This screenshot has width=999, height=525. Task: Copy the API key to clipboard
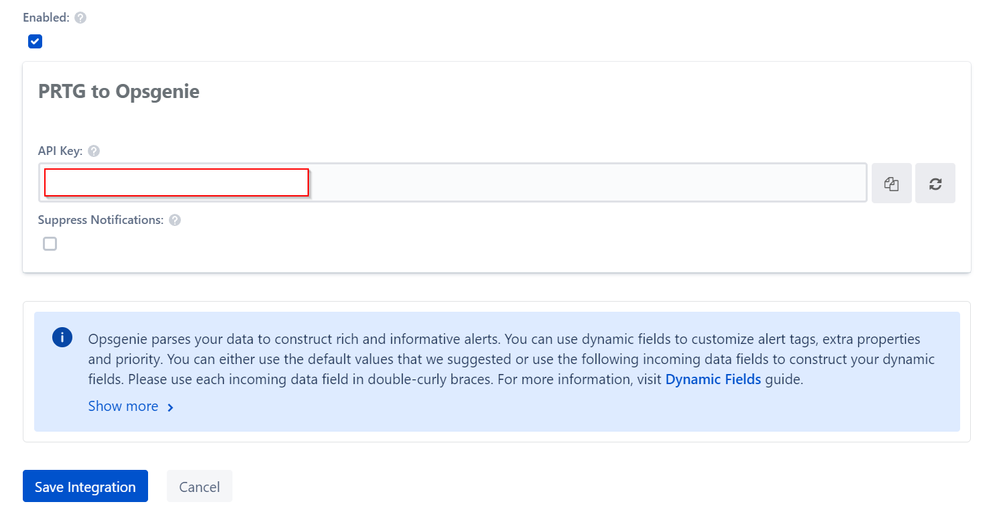(891, 183)
